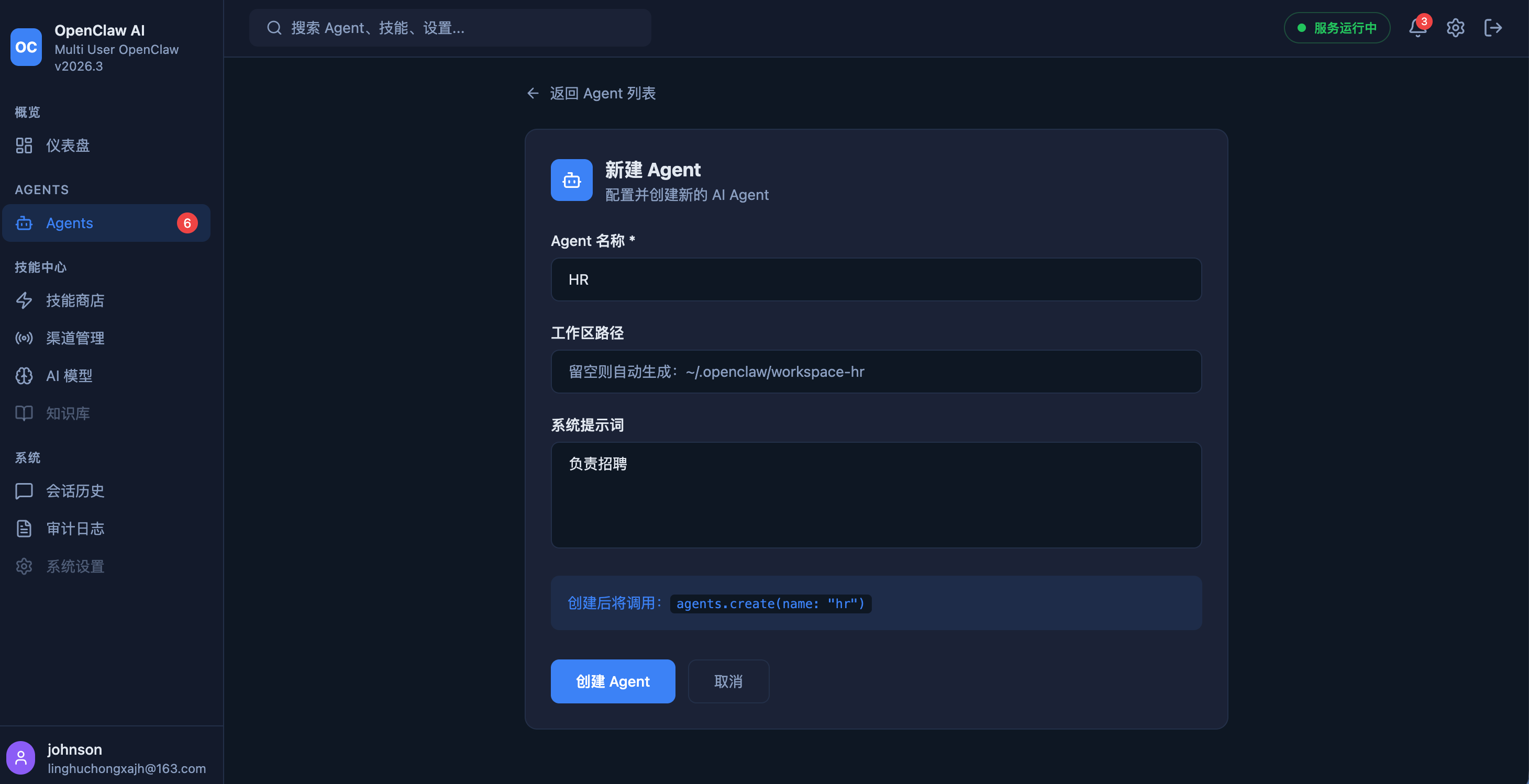
Task: Click the OpenClaw AI title text
Action: pos(99,30)
